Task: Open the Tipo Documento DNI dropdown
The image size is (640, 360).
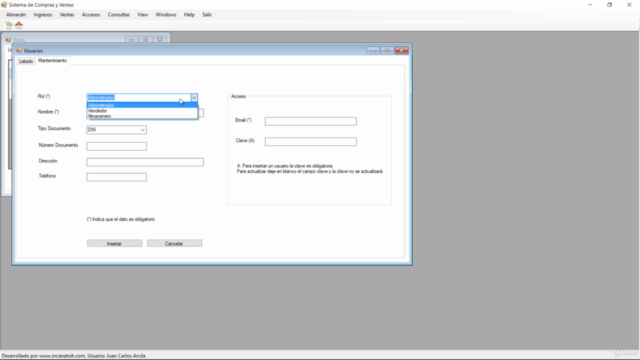Action: coord(116,130)
